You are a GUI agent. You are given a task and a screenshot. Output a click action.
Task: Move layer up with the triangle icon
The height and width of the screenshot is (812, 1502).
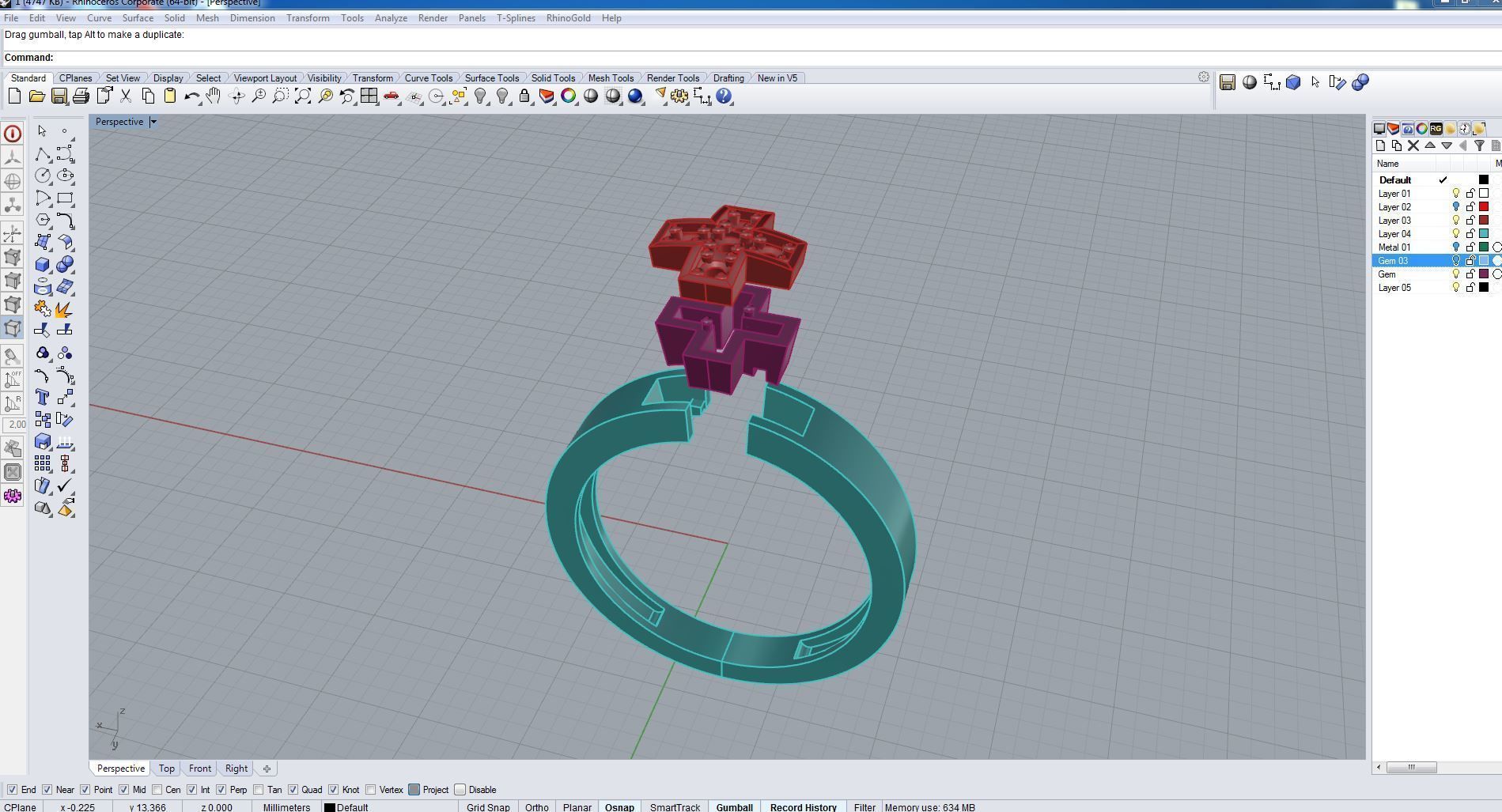pyautogui.click(x=1430, y=145)
